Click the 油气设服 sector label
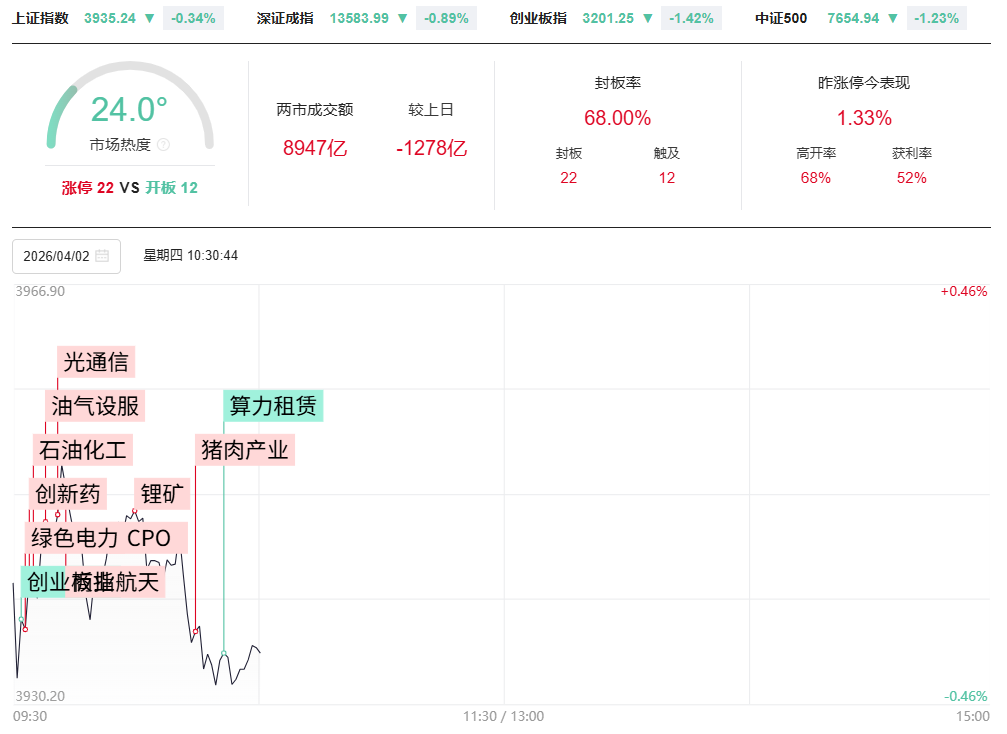The height and width of the screenshot is (734, 1007). [95, 405]
